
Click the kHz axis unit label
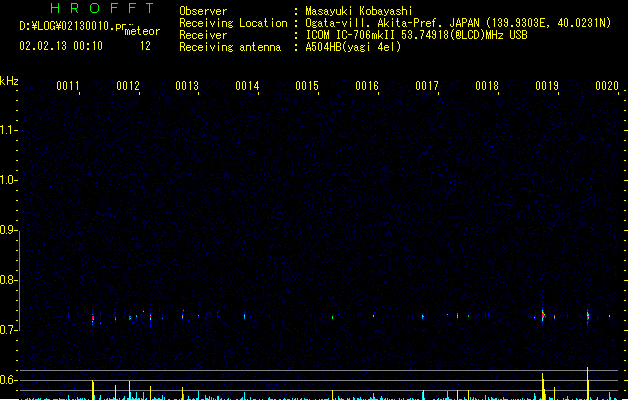tap(9, 81)
